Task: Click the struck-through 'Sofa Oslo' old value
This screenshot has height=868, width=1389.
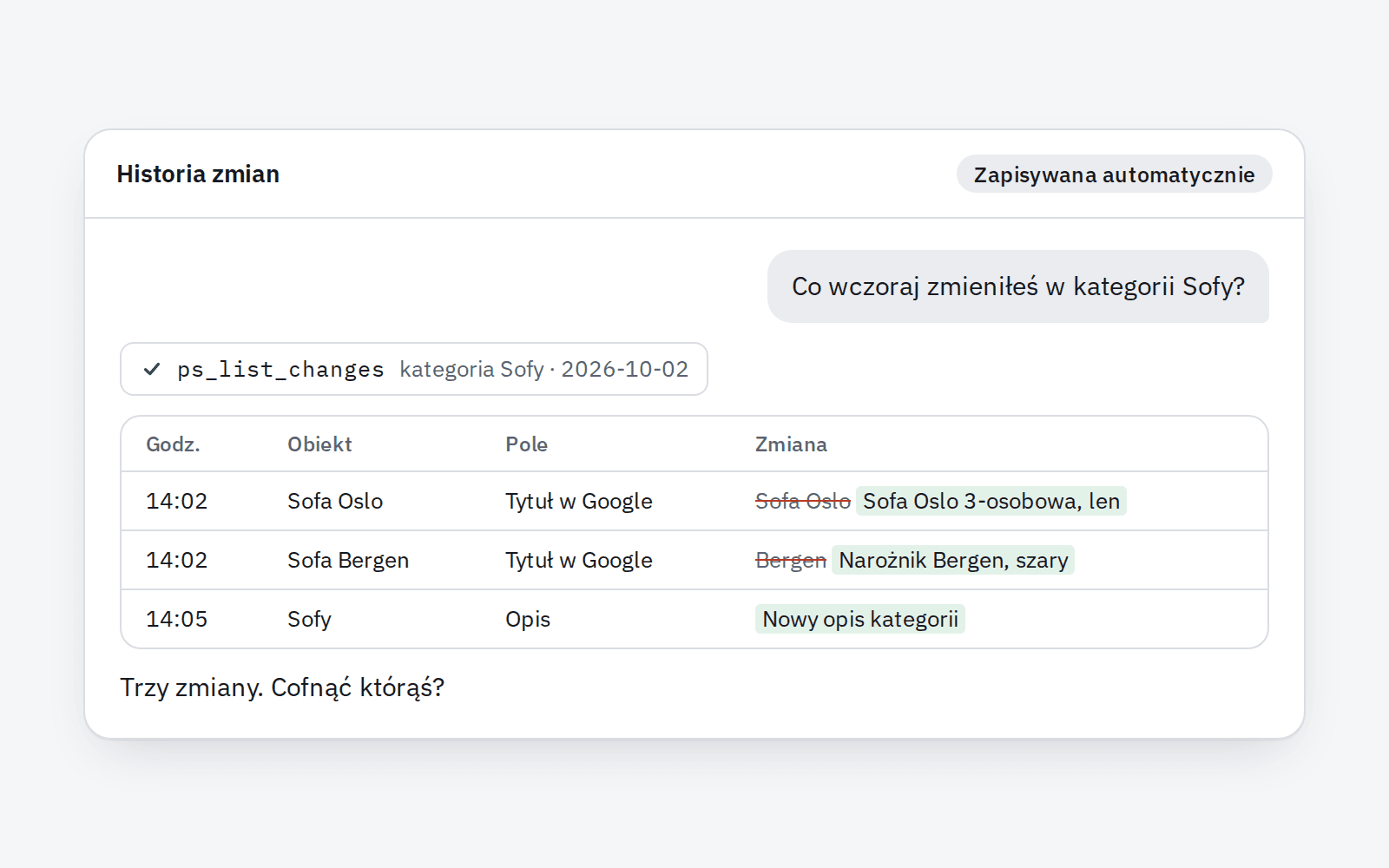Action: [802, 501]
